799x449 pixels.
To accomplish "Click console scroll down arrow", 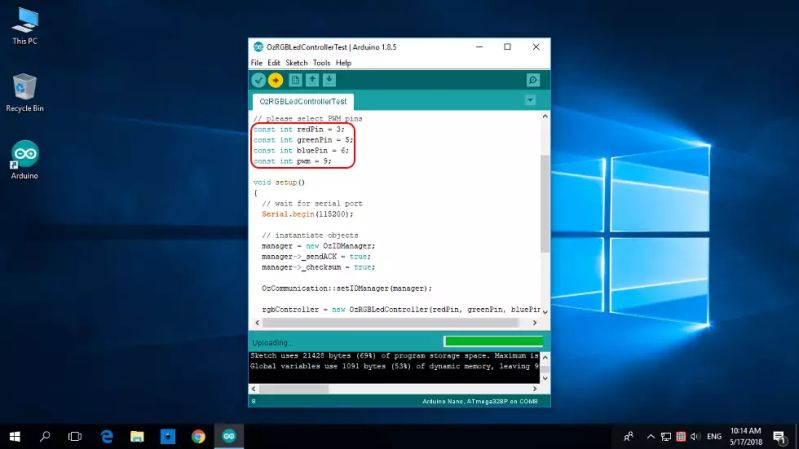I will [x=545, y=378].
